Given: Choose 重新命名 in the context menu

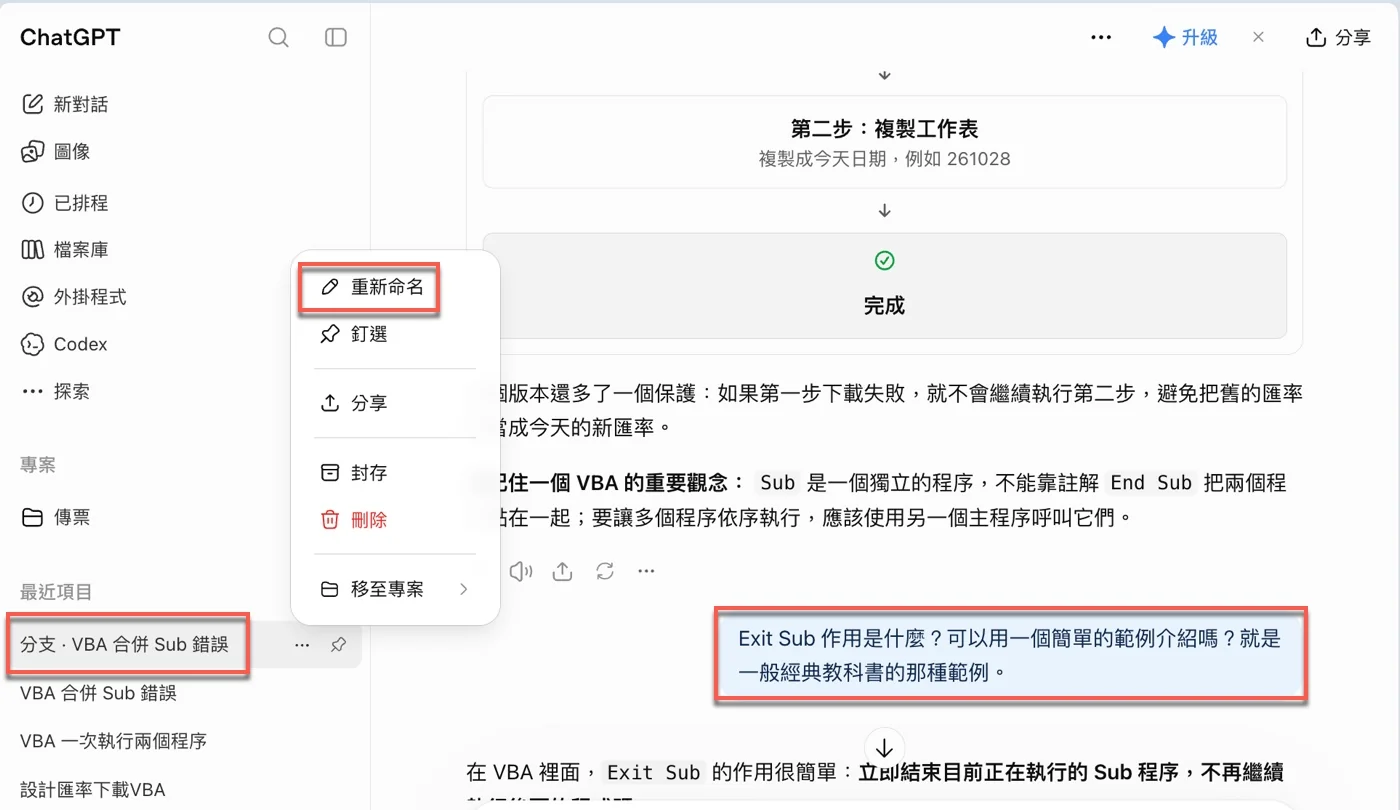Looking at the screenshot, I should coord(372,287).
